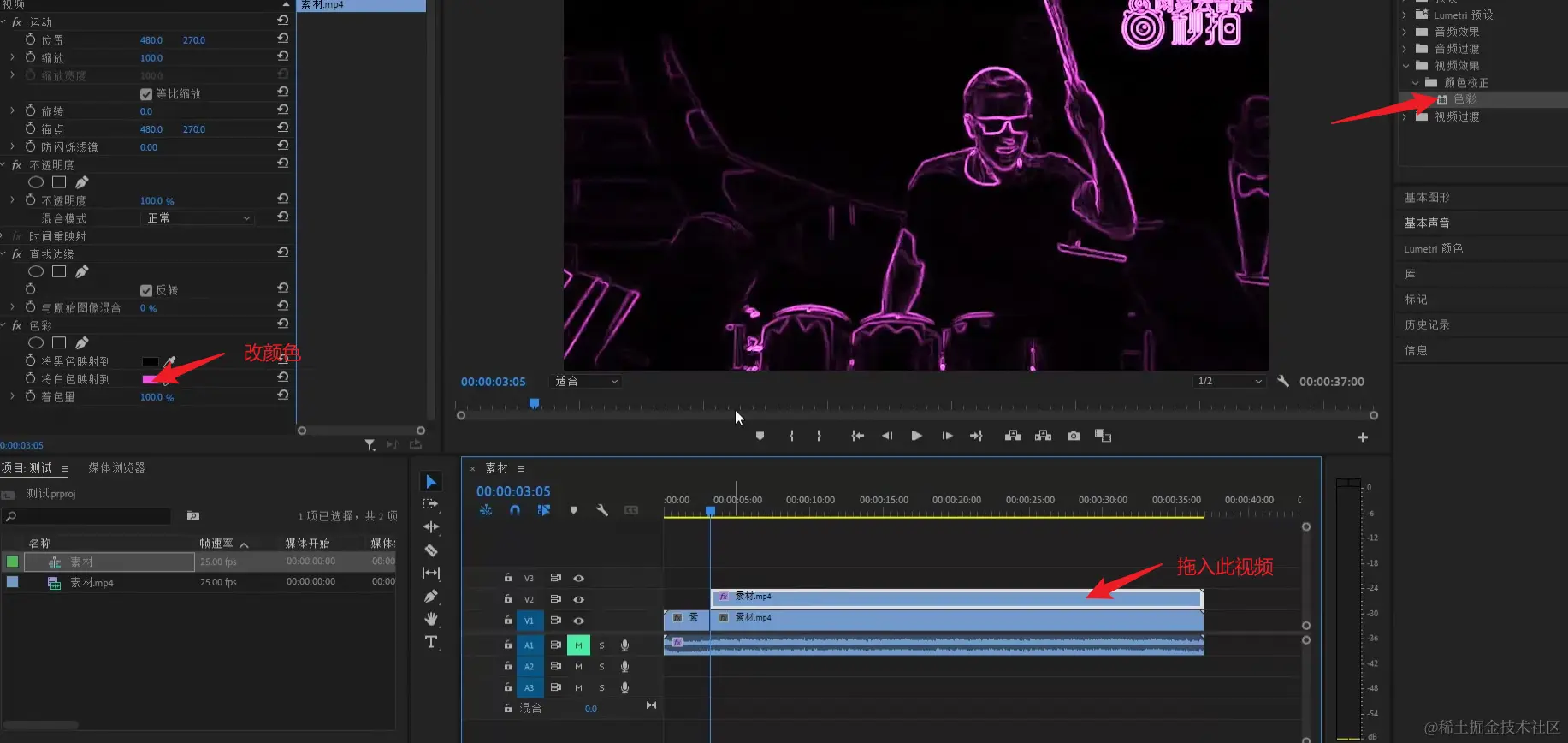Select the Ripple Edit tool
This screenshot has height=743, width=1568.
point(431,527)
